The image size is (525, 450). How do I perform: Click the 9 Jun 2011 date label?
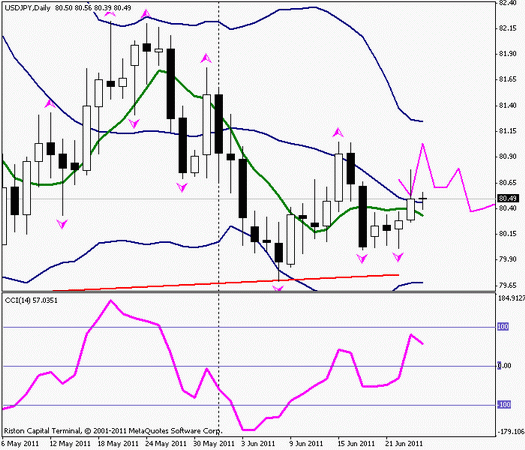point(306,444)
